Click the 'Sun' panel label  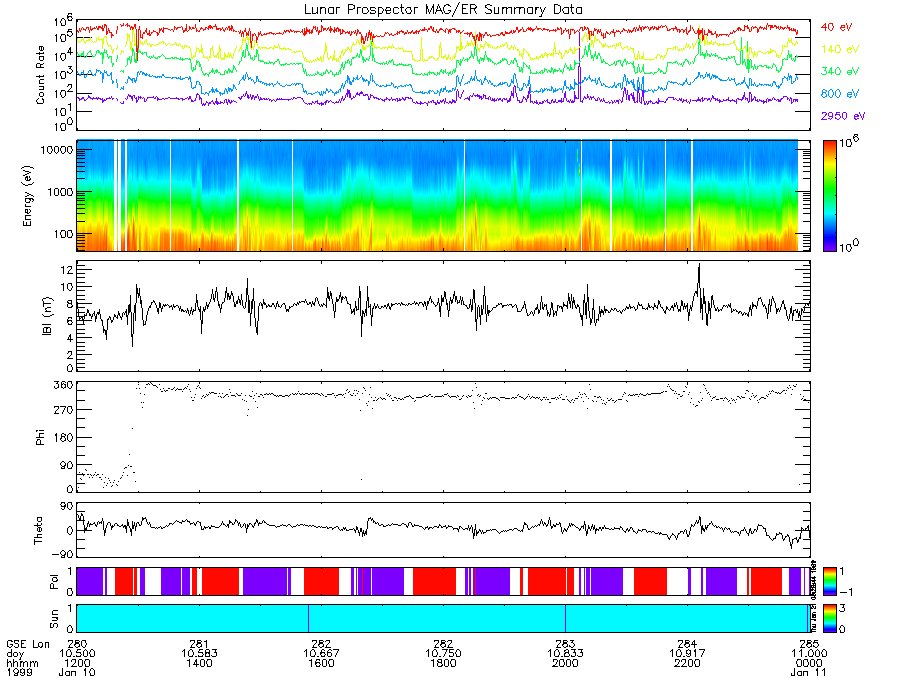click(54, 619)
